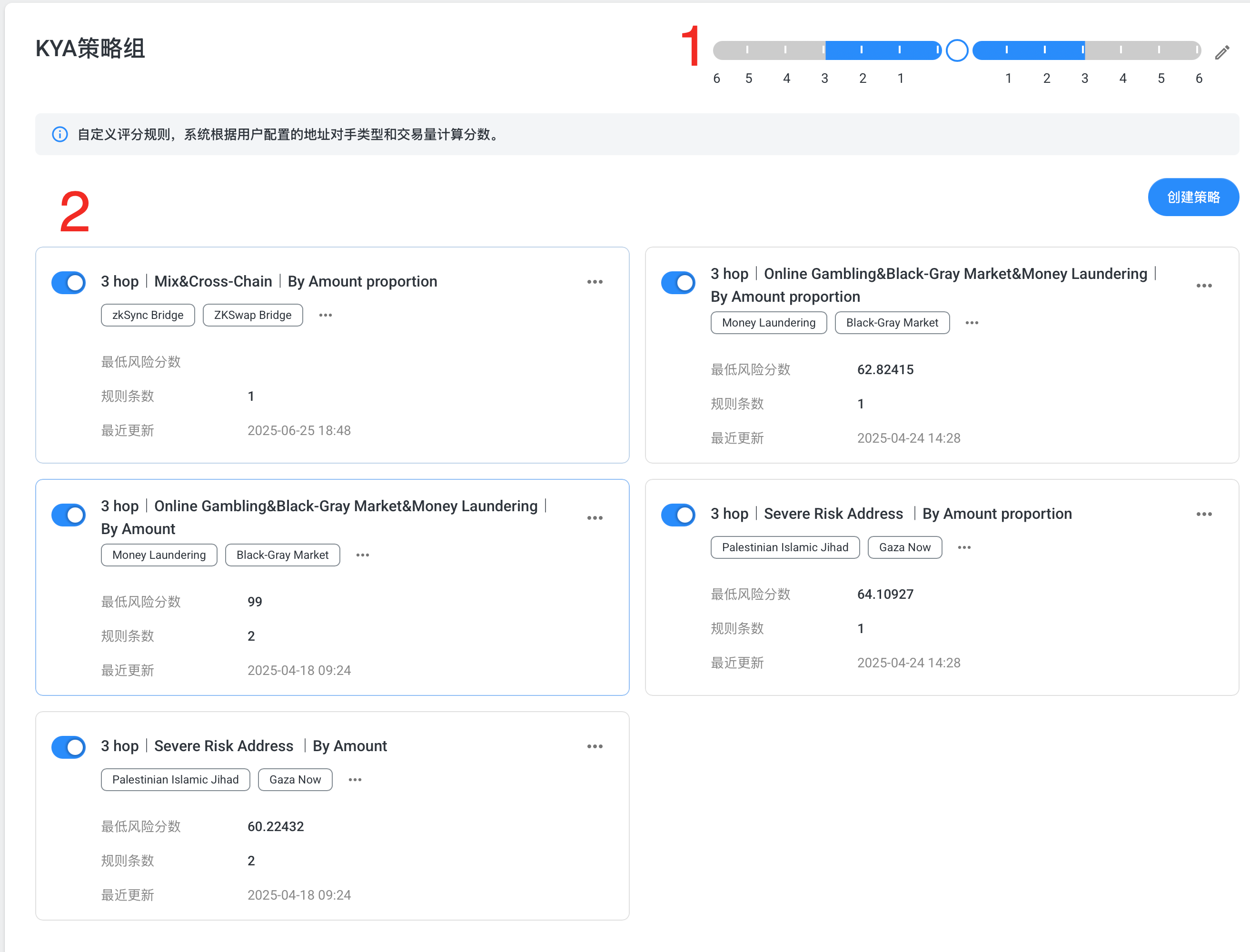
Task: Select the Palestinian Islamic Jihad tag in bottom card
Action: tap(175, 780)
